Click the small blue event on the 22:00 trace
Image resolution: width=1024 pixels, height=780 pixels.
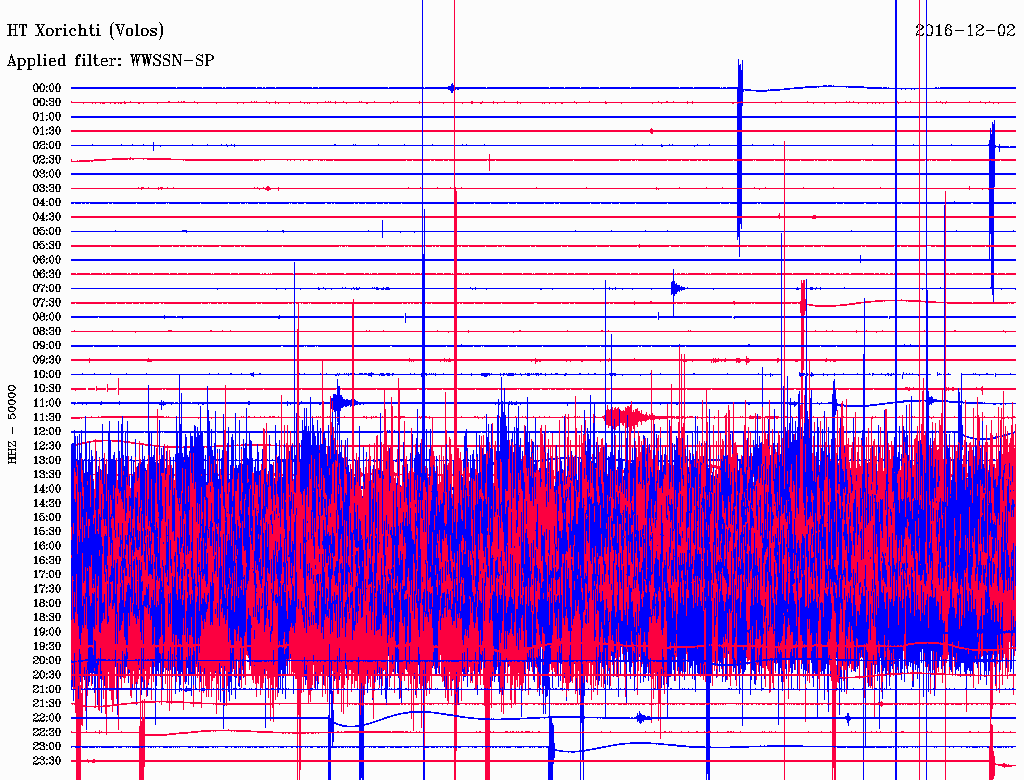pos(641,717)
